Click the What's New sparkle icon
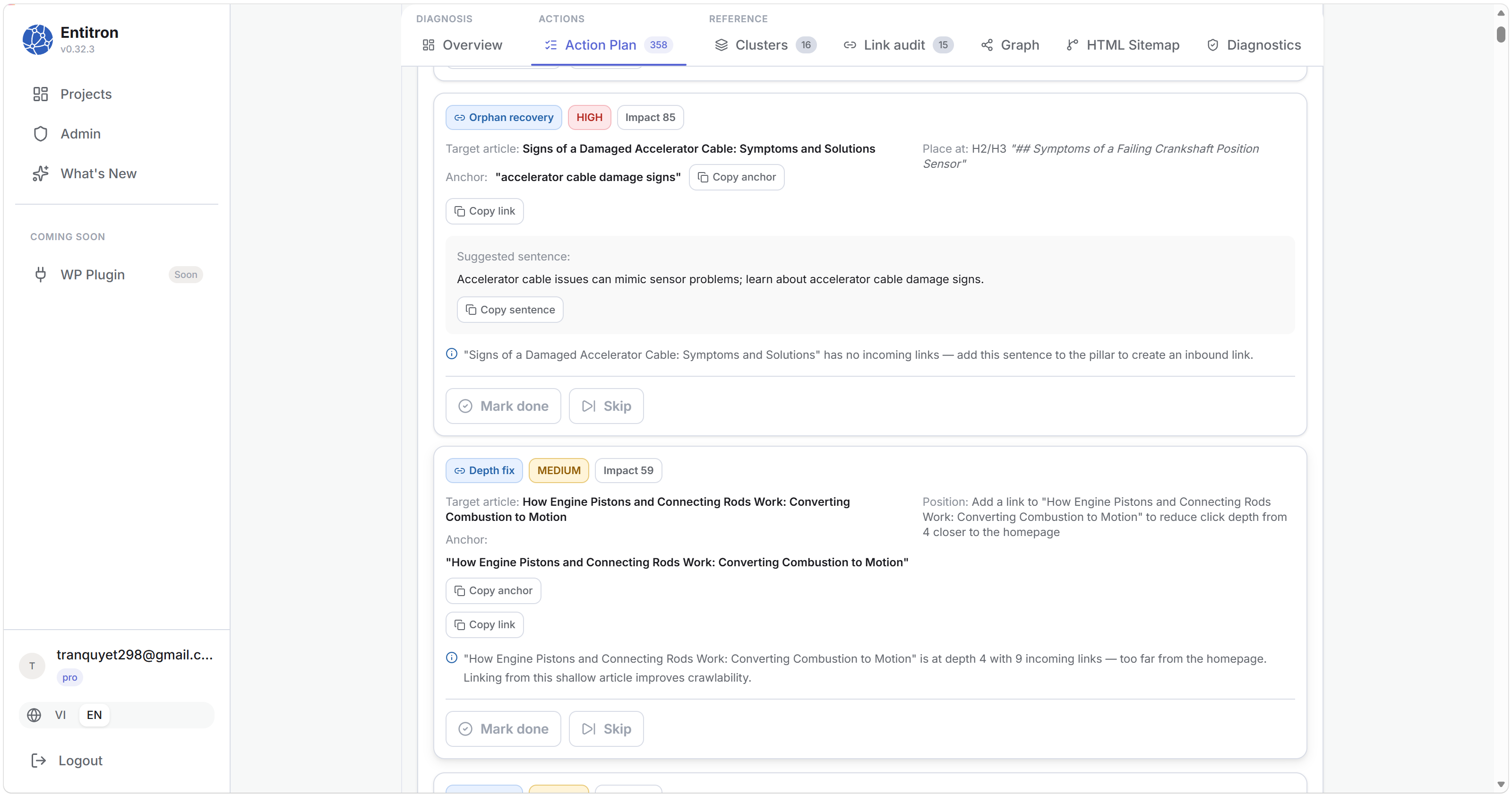1512x796 pixels. point(41,174)
